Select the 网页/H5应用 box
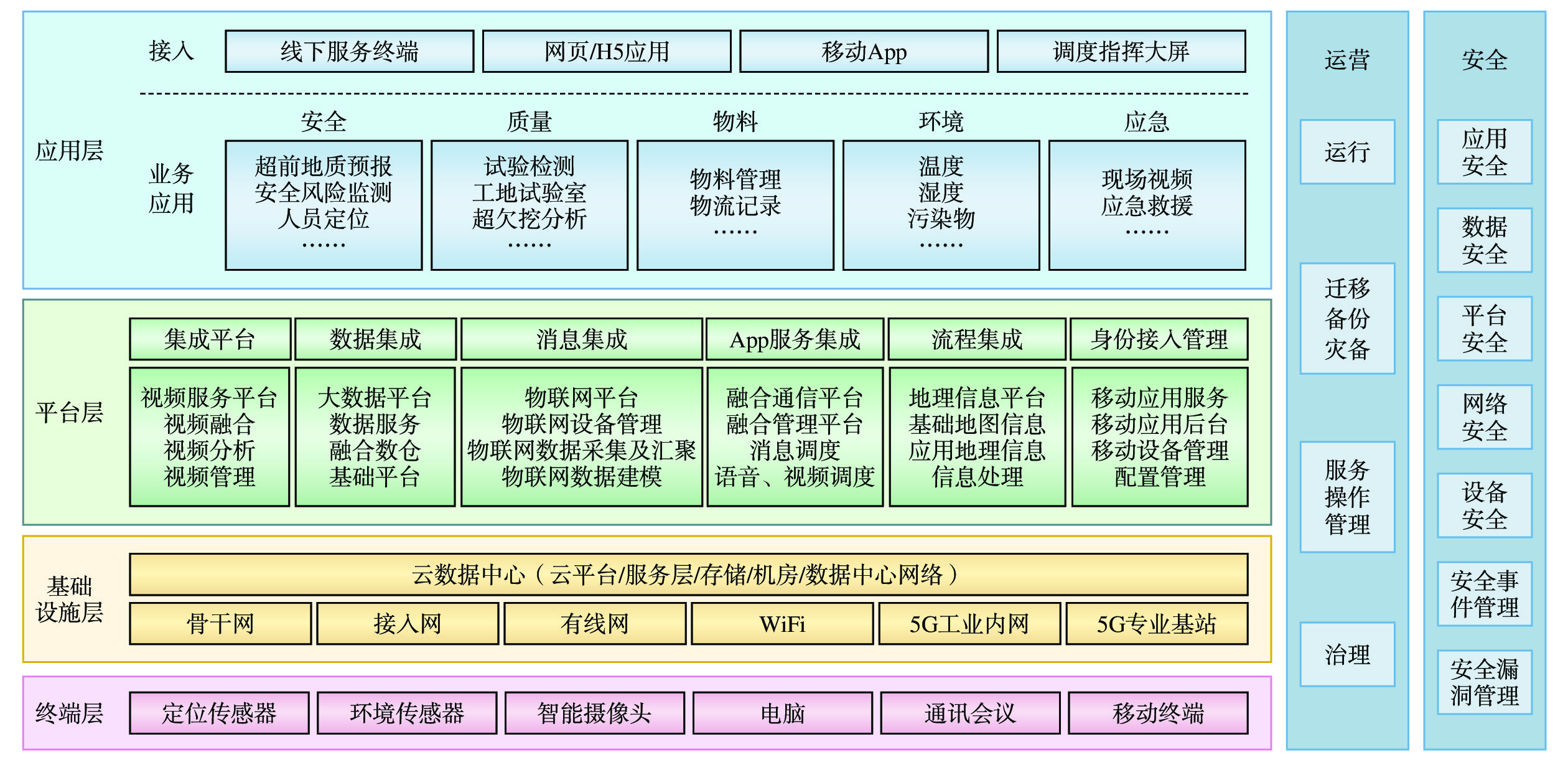The image size is (1568, 757). pyautogui.click(x=606, y=52)
